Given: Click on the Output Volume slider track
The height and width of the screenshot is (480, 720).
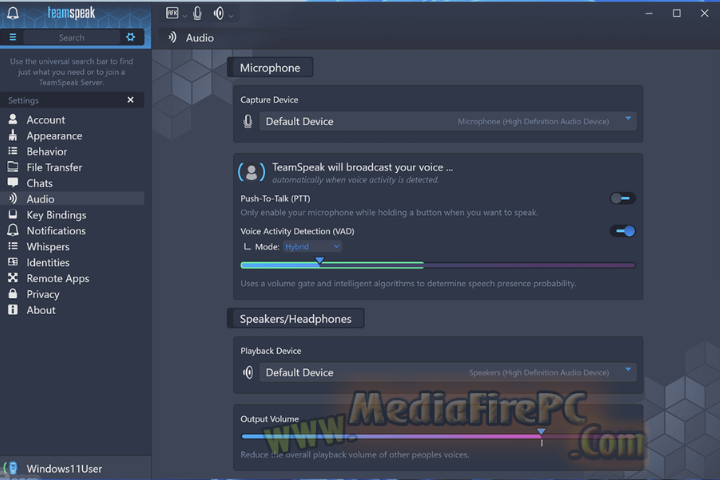Looking at the screenshot, I should pos(439,436).
